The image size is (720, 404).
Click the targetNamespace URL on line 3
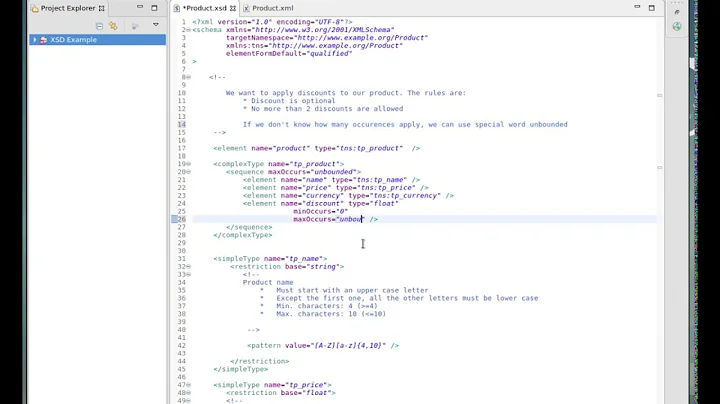point(360,38)
